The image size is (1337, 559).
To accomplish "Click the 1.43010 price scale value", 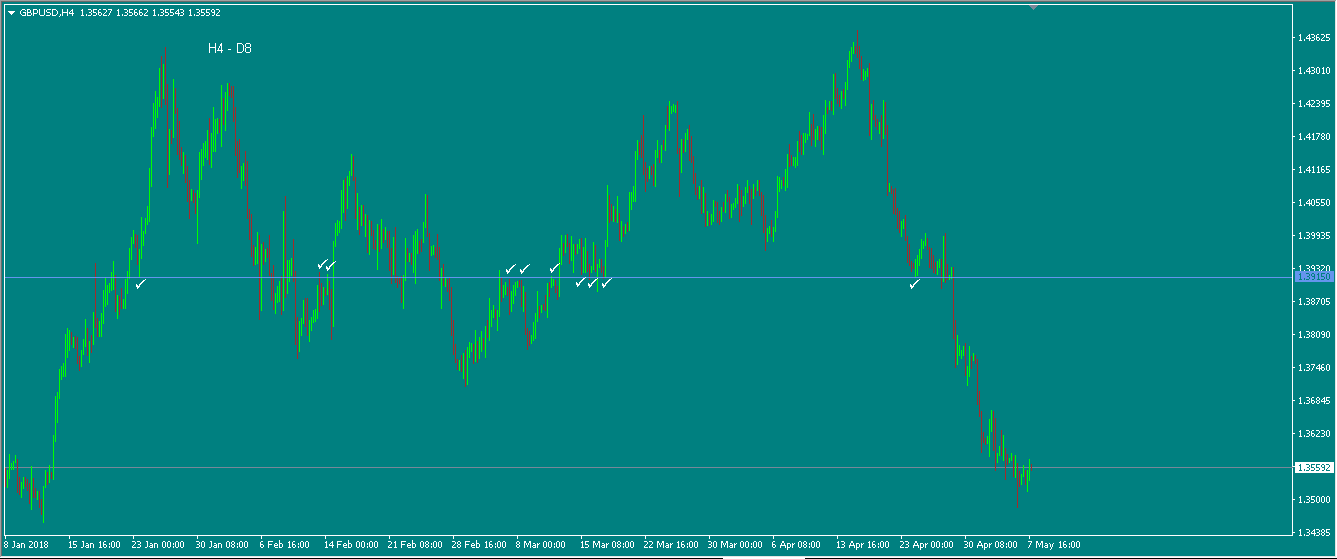I will 1313,71.
